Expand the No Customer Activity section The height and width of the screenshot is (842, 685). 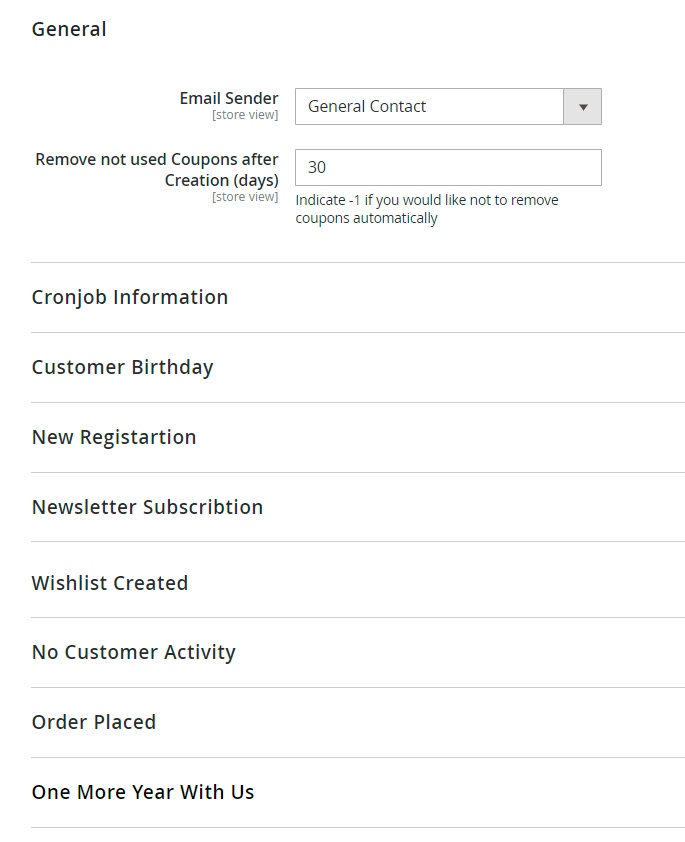134,652
